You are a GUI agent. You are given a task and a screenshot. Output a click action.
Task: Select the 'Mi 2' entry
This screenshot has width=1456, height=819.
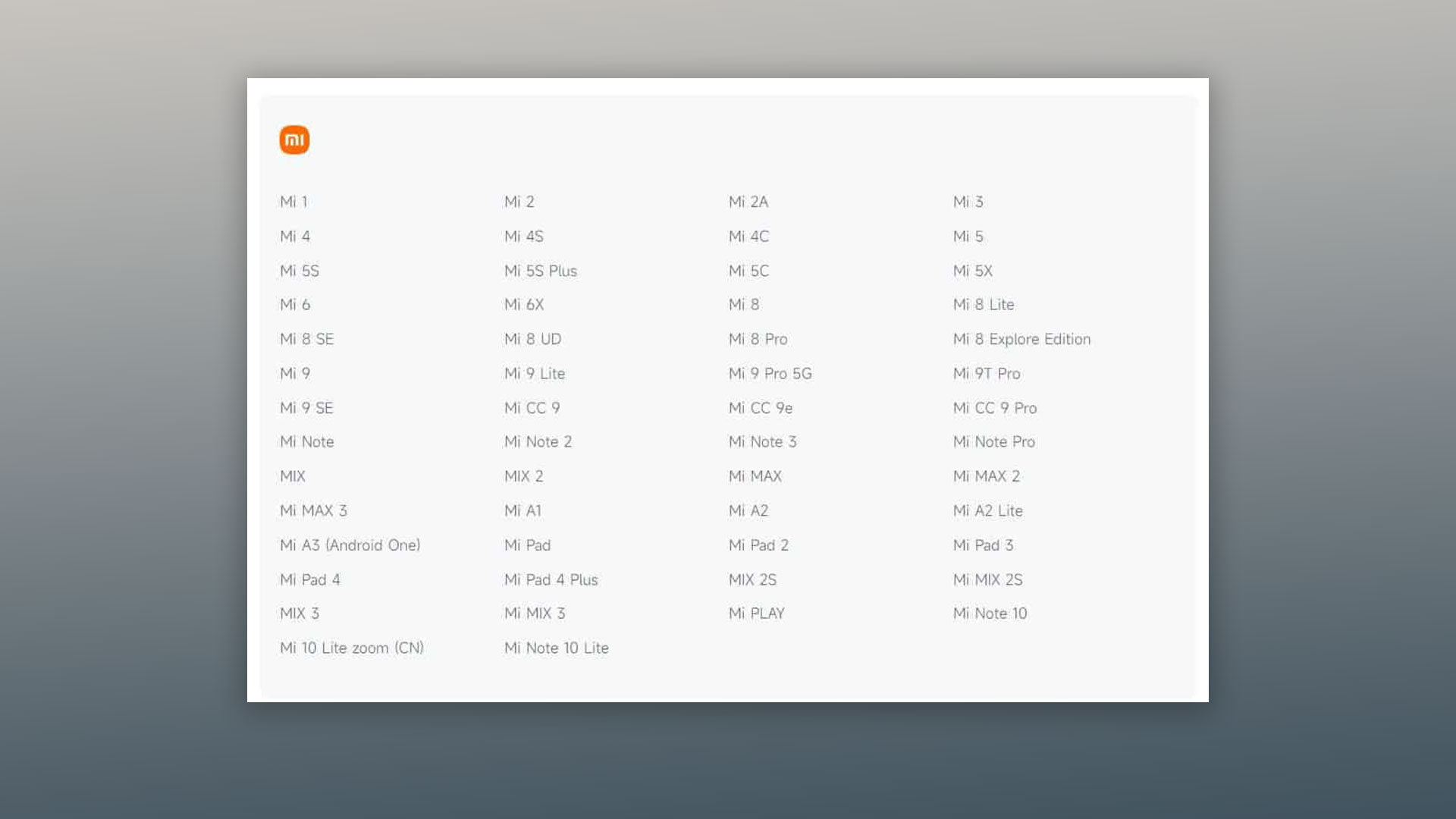pyautogui.click(x=519, y=202)
